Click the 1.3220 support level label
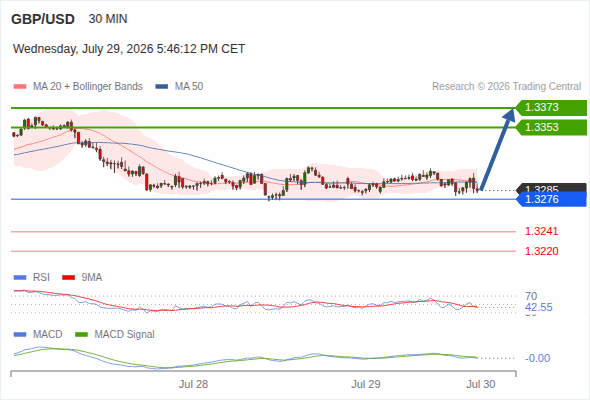The width and height of the screenshot is (590, 400). [541, 251]
